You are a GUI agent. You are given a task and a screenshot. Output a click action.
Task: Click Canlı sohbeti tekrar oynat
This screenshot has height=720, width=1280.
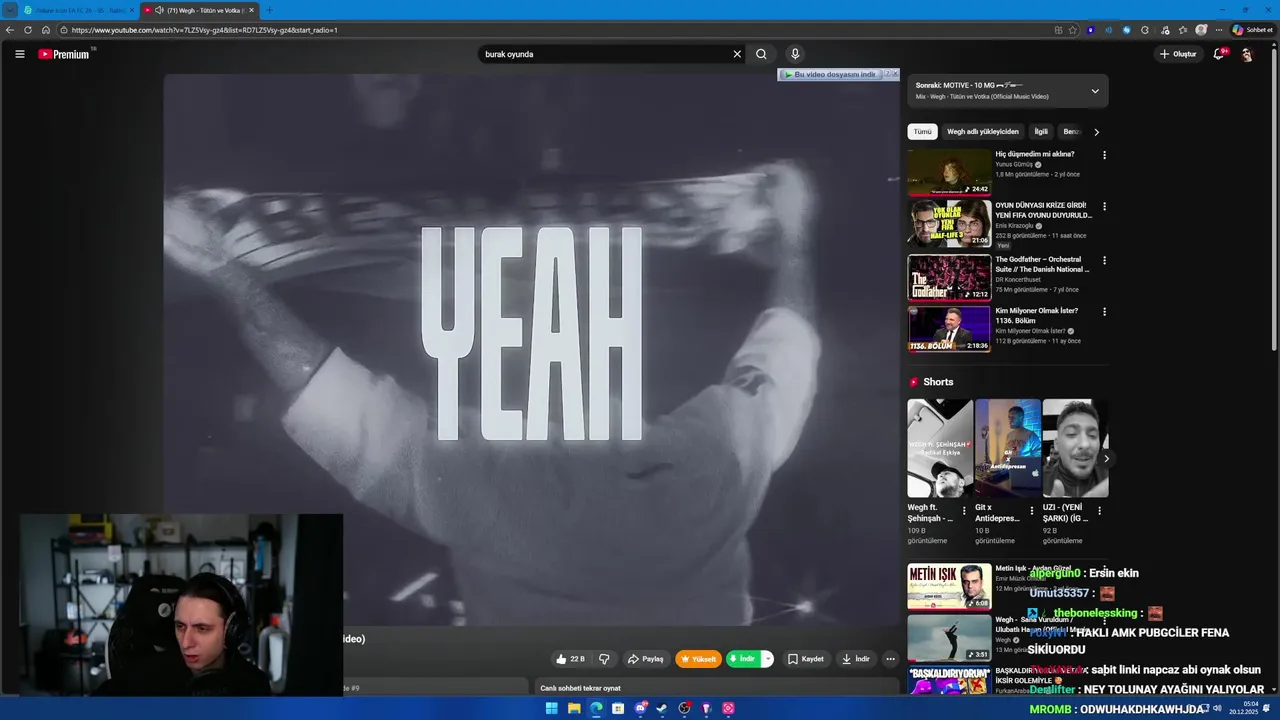tap(580, 688)
